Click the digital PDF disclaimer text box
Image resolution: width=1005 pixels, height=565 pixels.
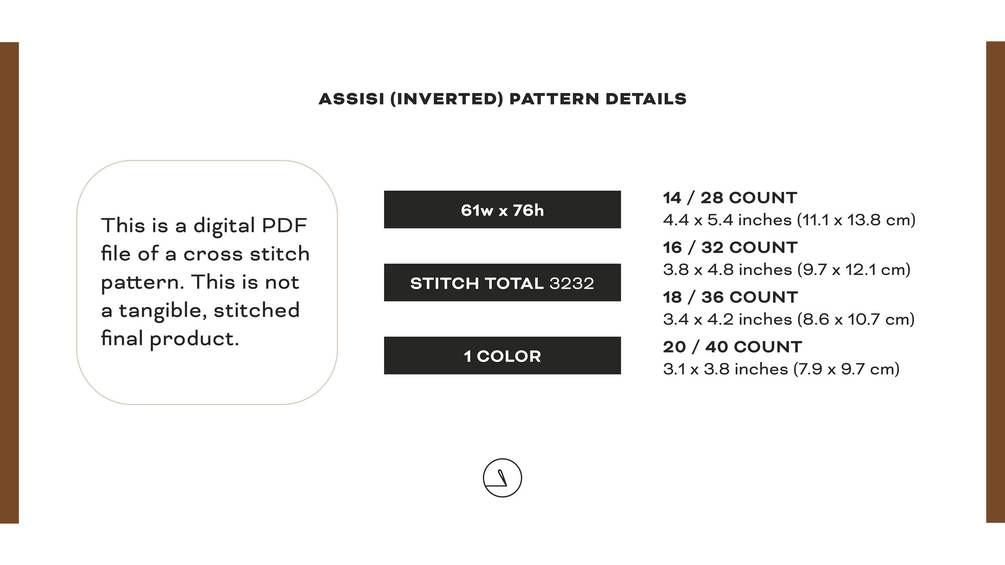pyautogui.click(x=207, y=282)
